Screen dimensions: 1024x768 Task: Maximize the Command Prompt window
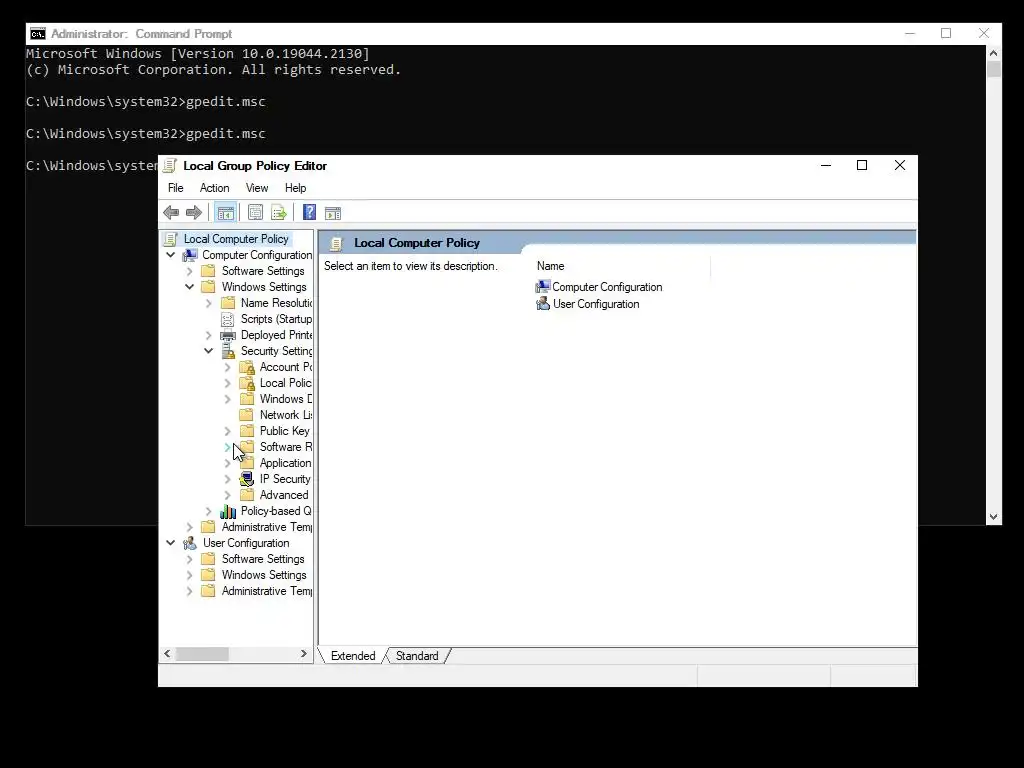pos(946,33)
